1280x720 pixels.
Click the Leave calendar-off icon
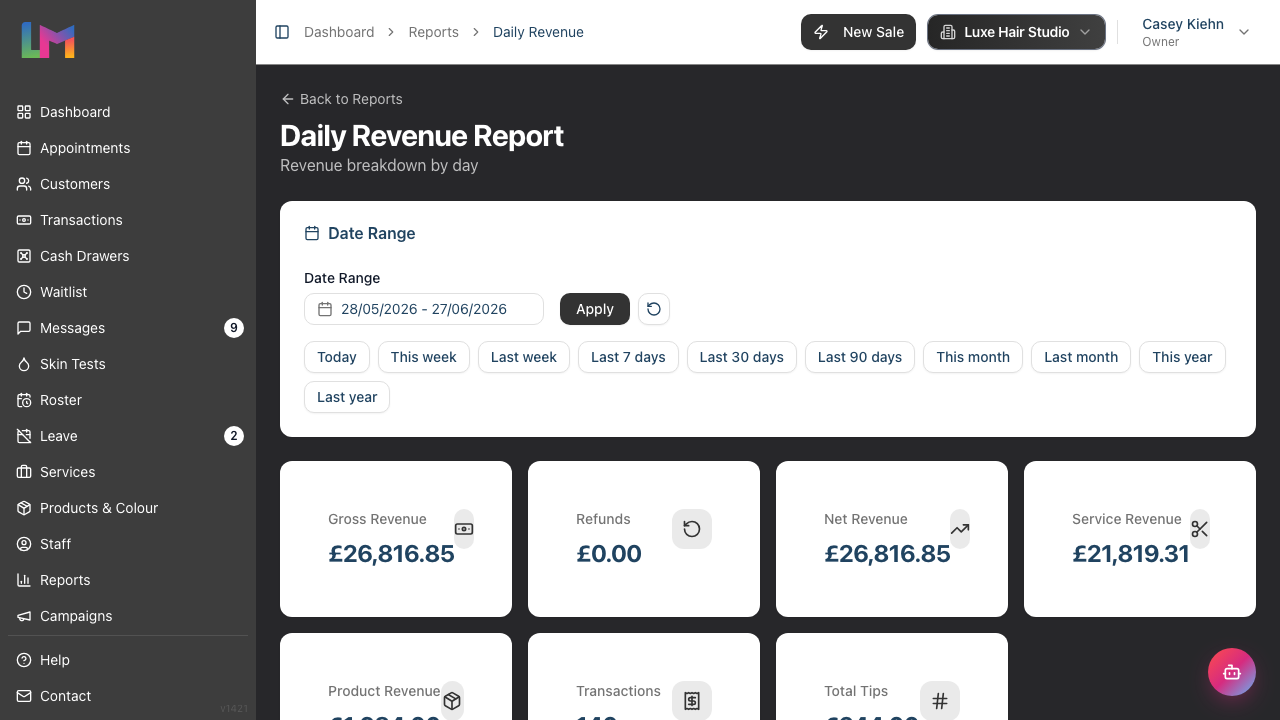click(24, 436)
